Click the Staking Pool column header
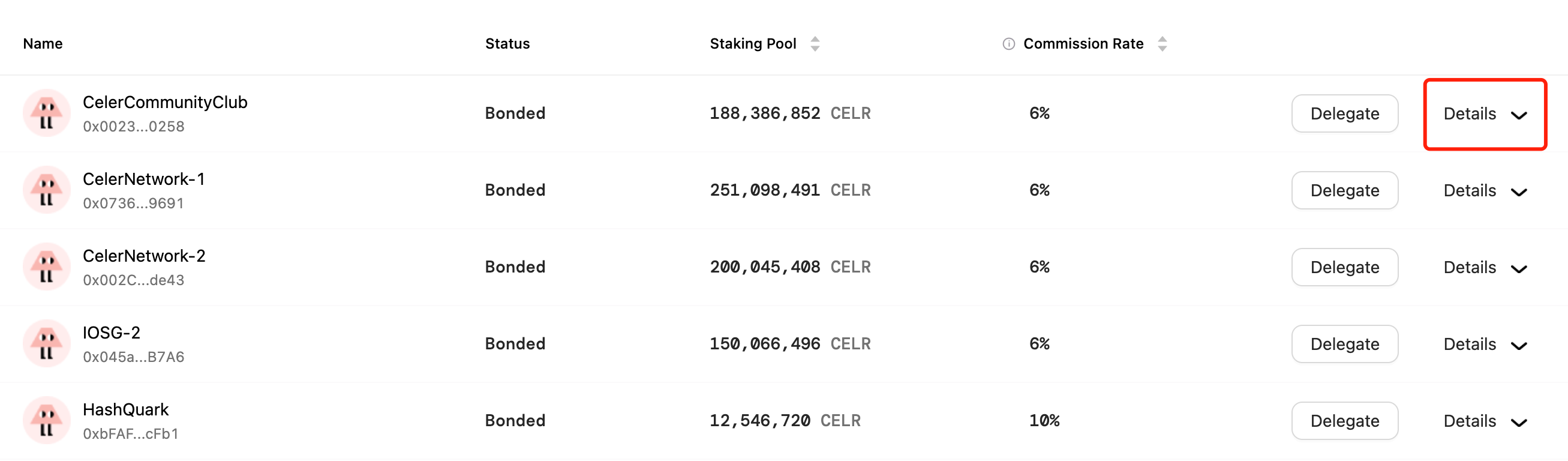Screen dimensions: 1568x461 point(752,44)
